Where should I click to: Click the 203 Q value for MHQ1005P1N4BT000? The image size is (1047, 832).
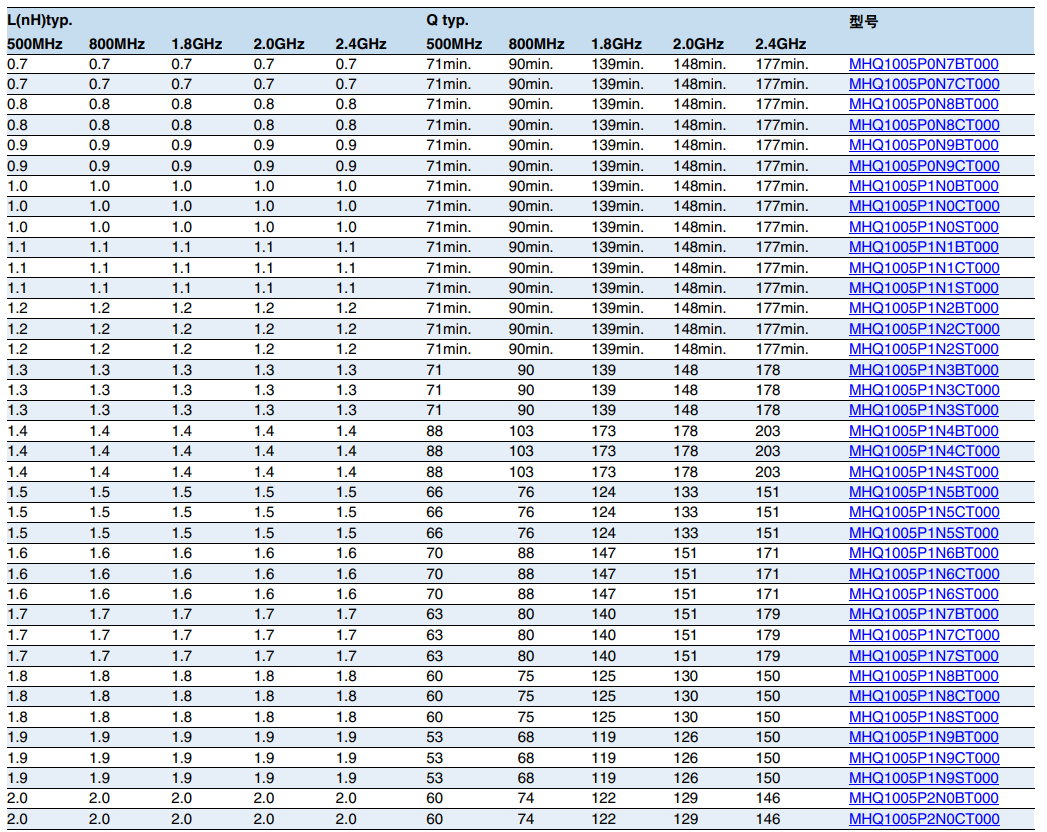(768, 431)
